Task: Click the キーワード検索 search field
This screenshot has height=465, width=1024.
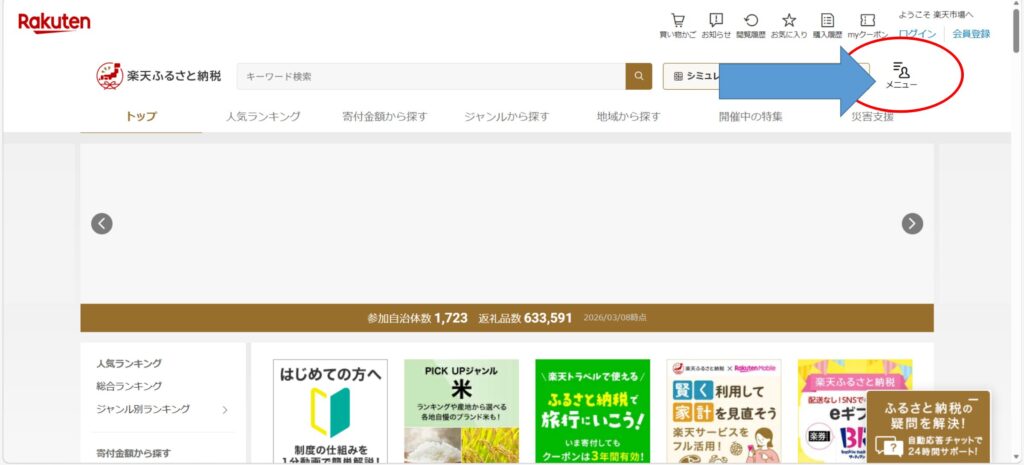Action: 430,76
